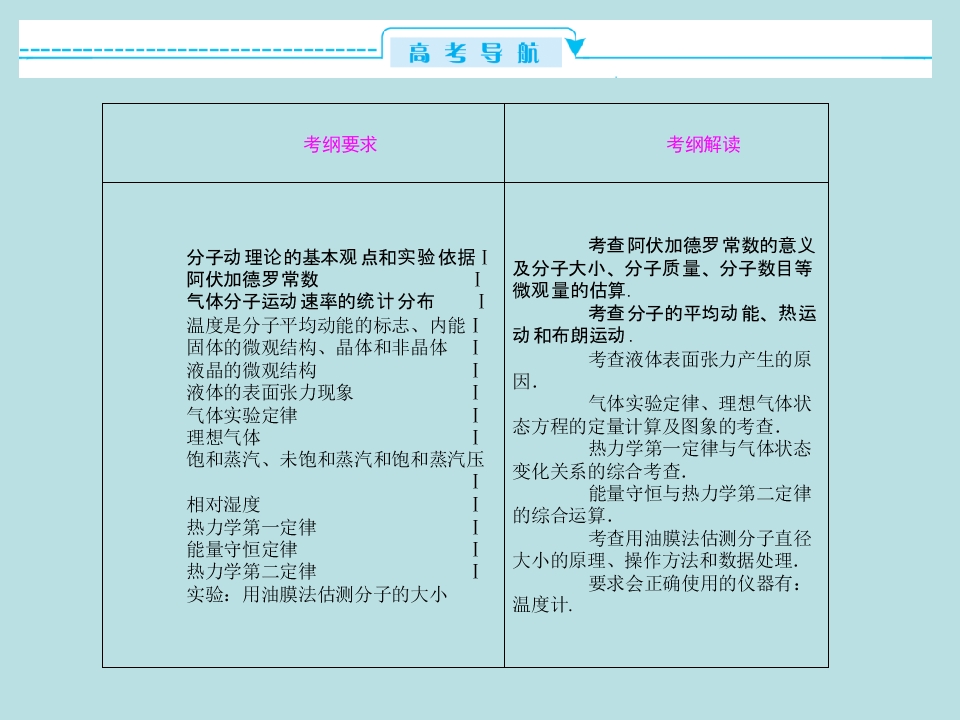Click the level Ⅰ mark beside 相对湿度
The height and width of the screenshot is (720, 960).
475,504
